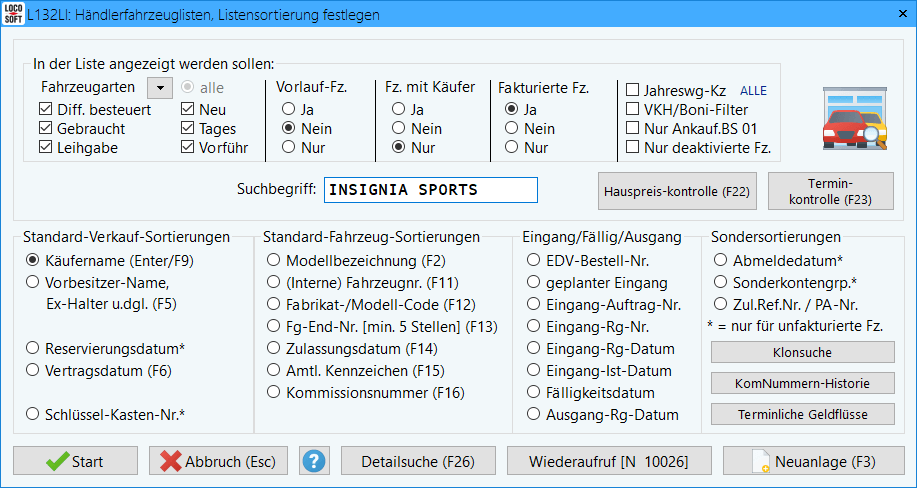This screenshot has width=917, height=488.
Task: Open Detailsuche (F26)
Action: click(x=417, y=461)
